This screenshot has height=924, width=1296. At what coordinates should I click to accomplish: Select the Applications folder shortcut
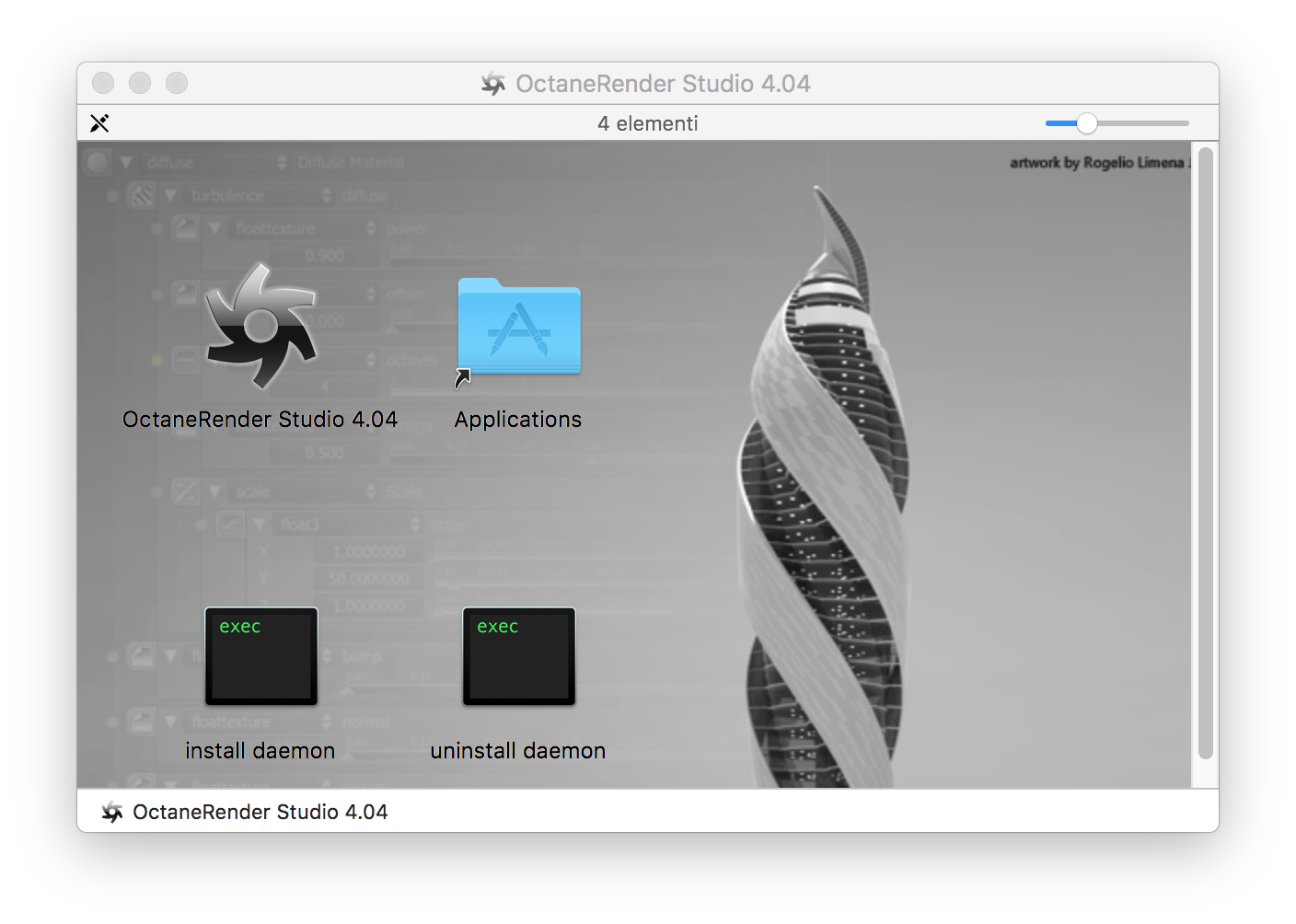[x=519, y=329]
